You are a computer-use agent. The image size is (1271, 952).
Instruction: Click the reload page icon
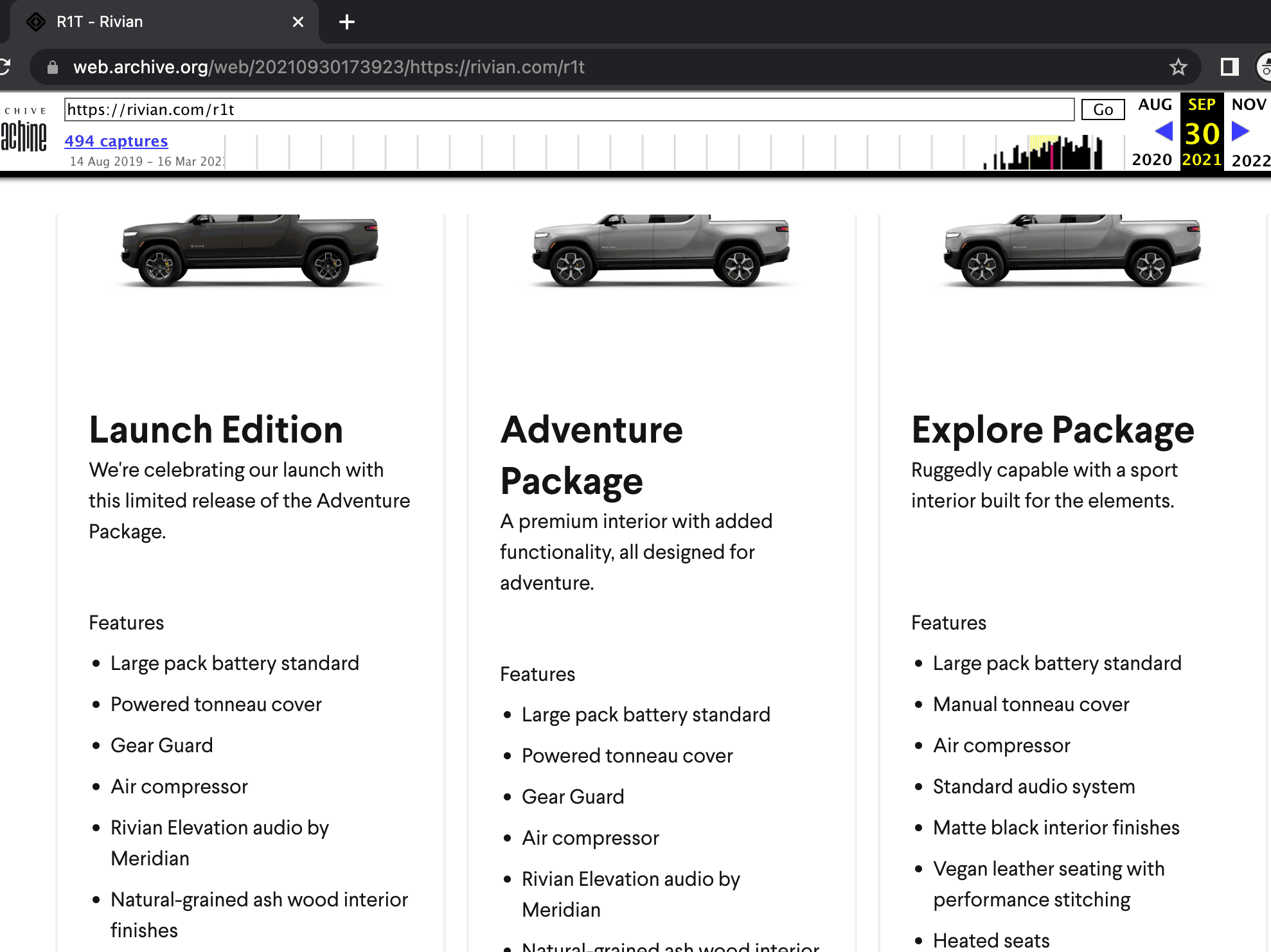(x=5, y=67)
